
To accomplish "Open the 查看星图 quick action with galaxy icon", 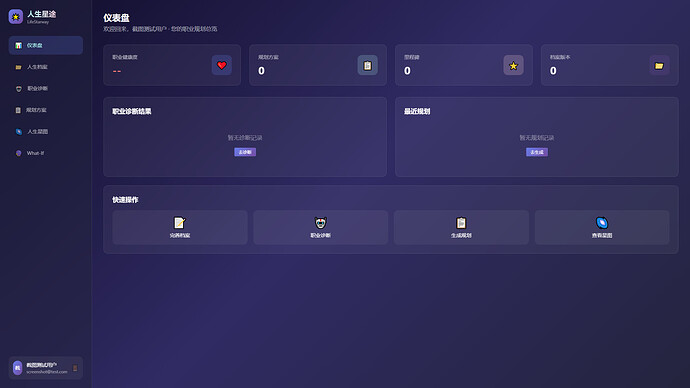I will click(602, 227).
